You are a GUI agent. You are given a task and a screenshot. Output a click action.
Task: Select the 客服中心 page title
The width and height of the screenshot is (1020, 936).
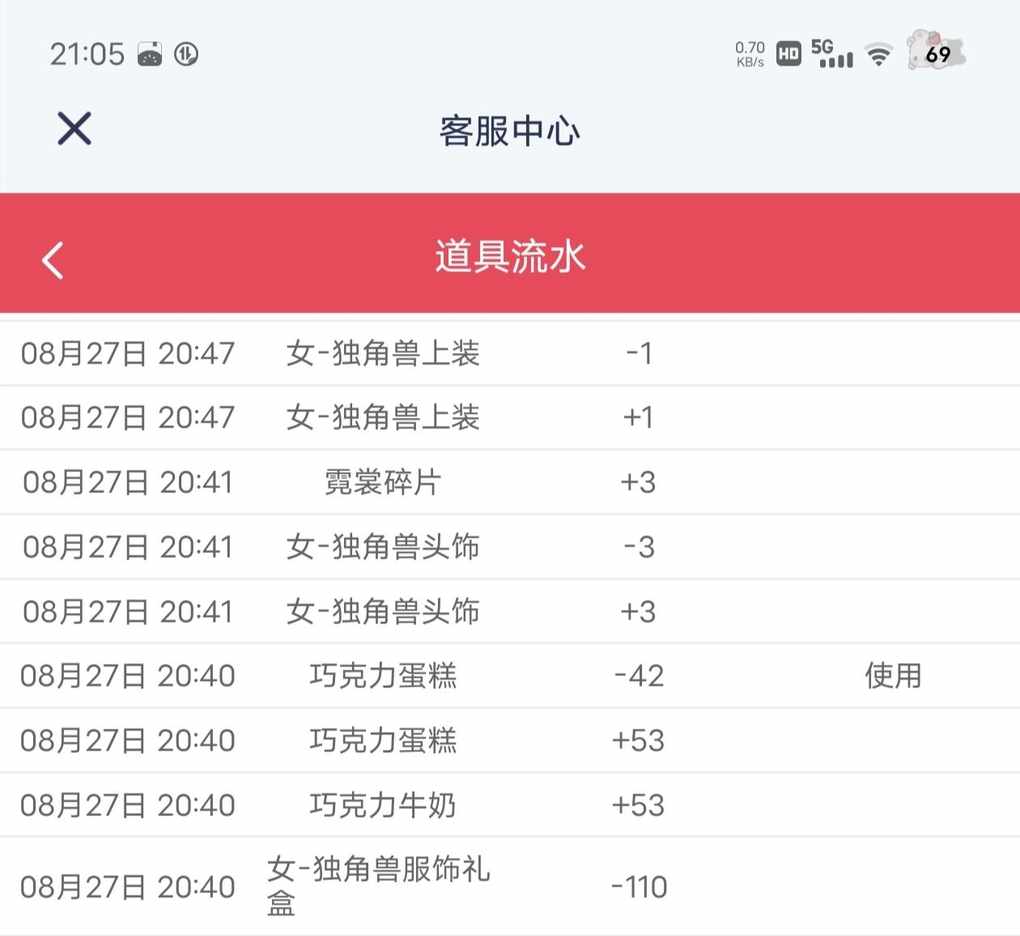tap(509, 131)
